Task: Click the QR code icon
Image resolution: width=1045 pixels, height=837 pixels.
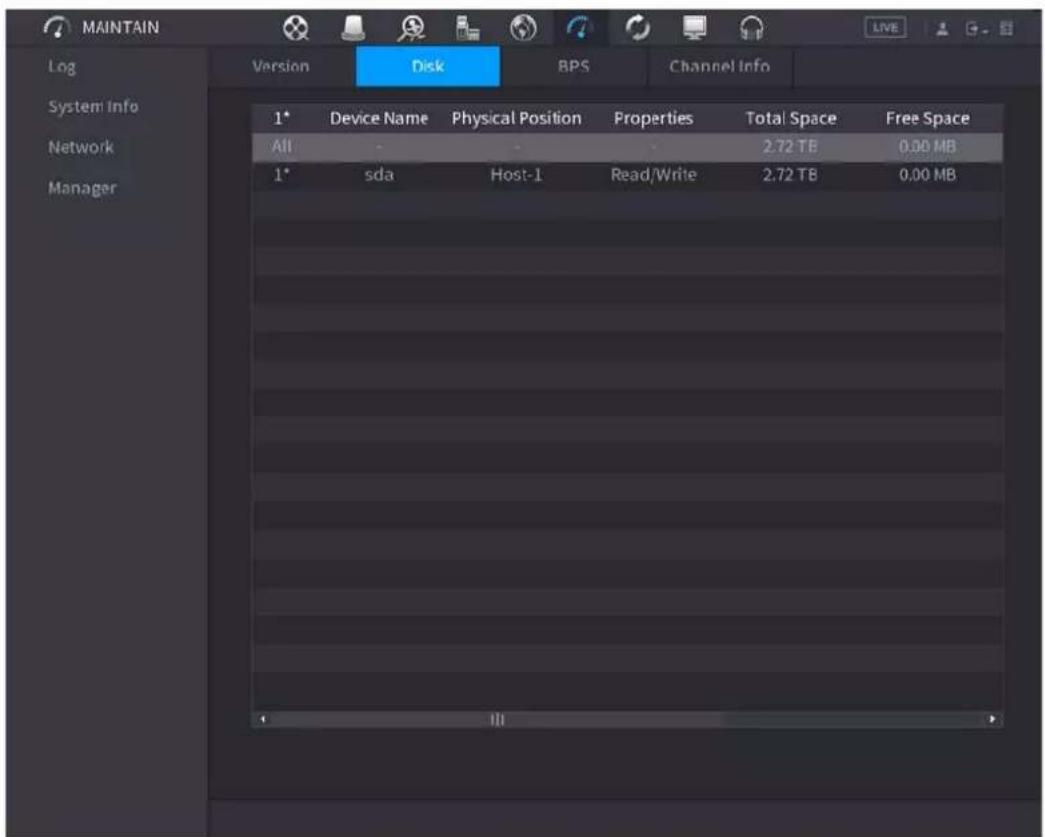Action: pos(1006,29)
